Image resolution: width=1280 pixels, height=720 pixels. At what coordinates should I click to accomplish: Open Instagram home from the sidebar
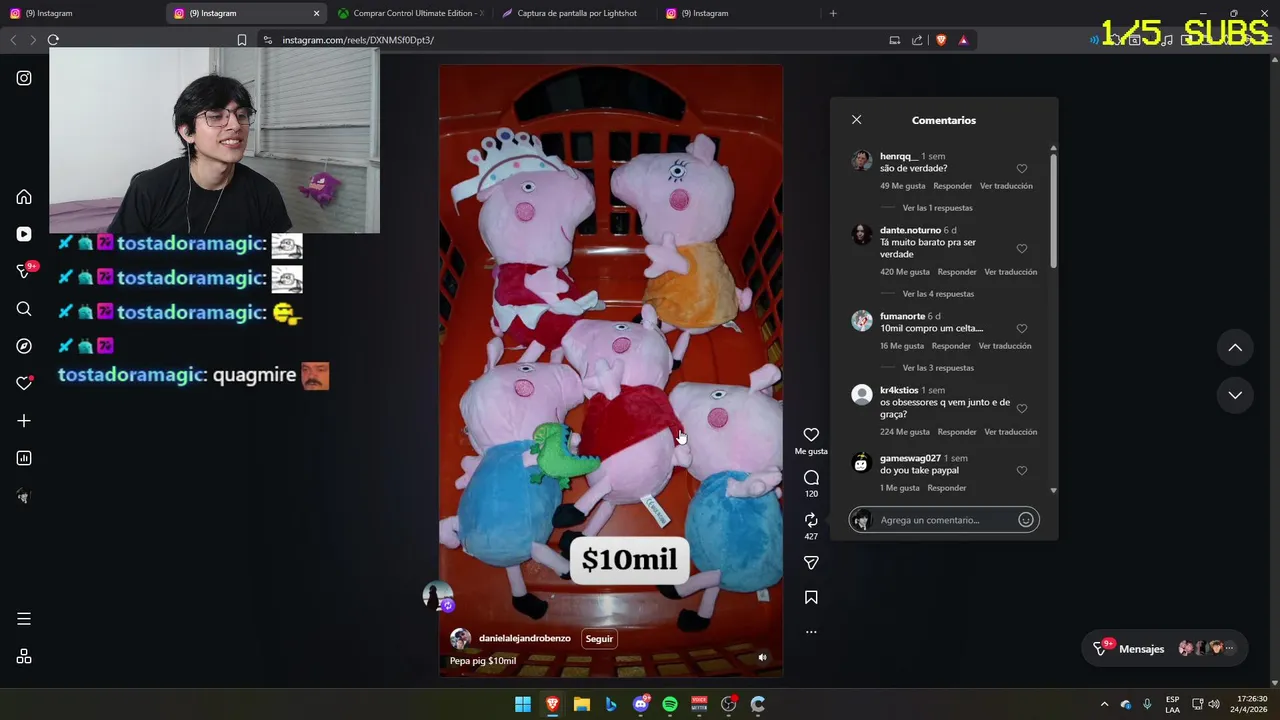[x=24, y=197]
